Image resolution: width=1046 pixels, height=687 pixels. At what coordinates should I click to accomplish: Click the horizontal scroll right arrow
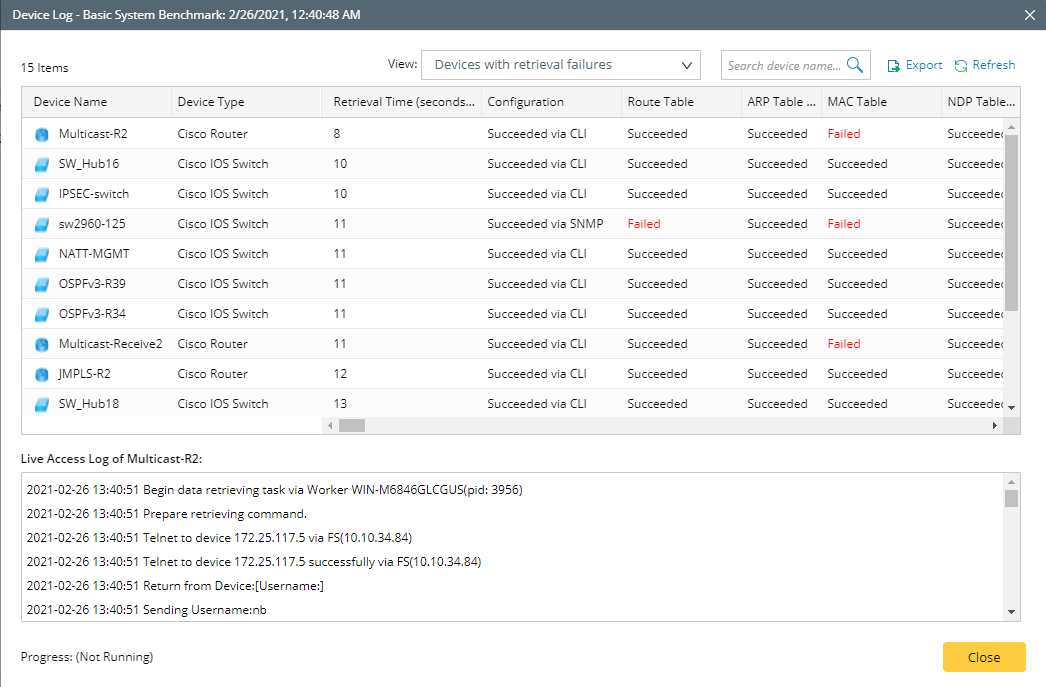point(995,426)
